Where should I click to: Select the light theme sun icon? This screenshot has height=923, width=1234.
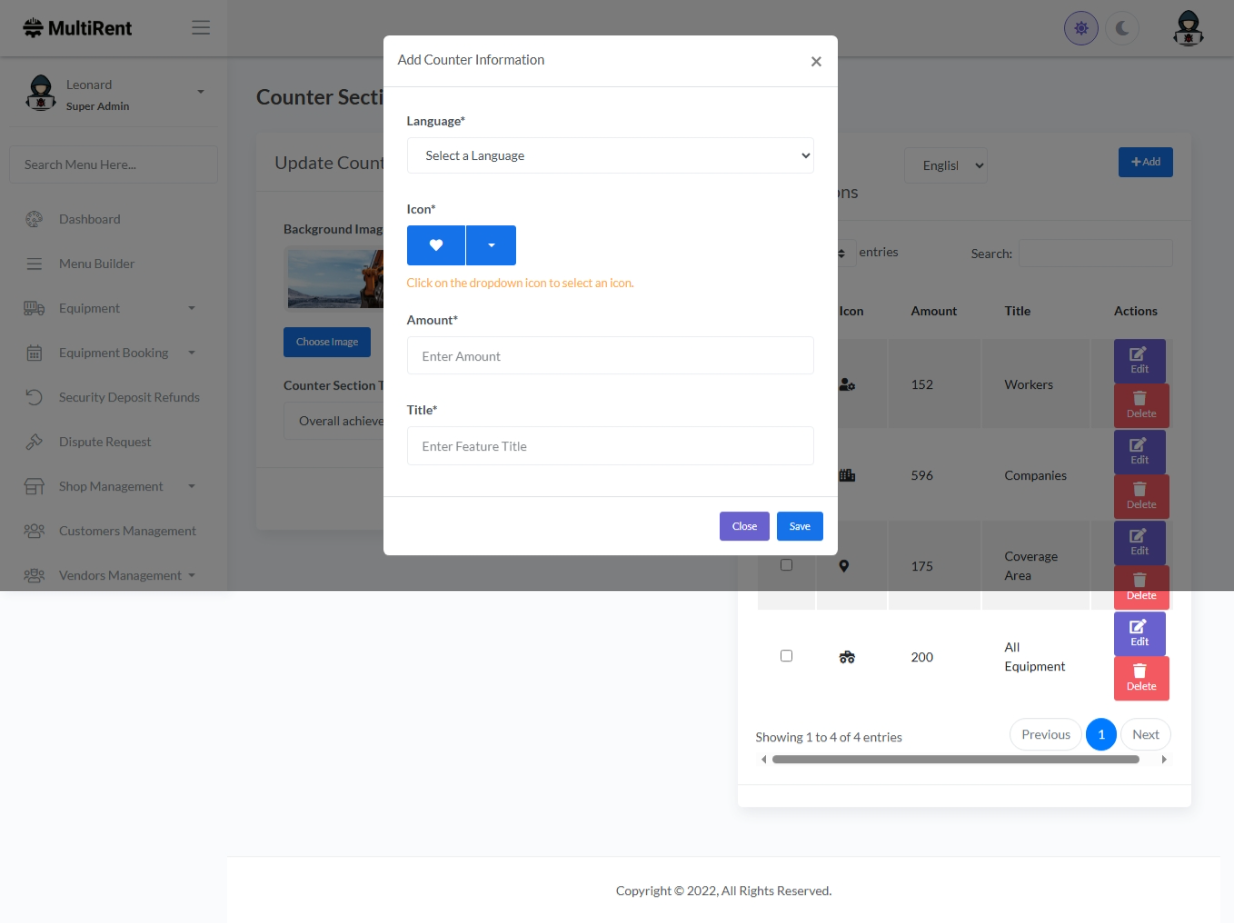[1081, 29]
